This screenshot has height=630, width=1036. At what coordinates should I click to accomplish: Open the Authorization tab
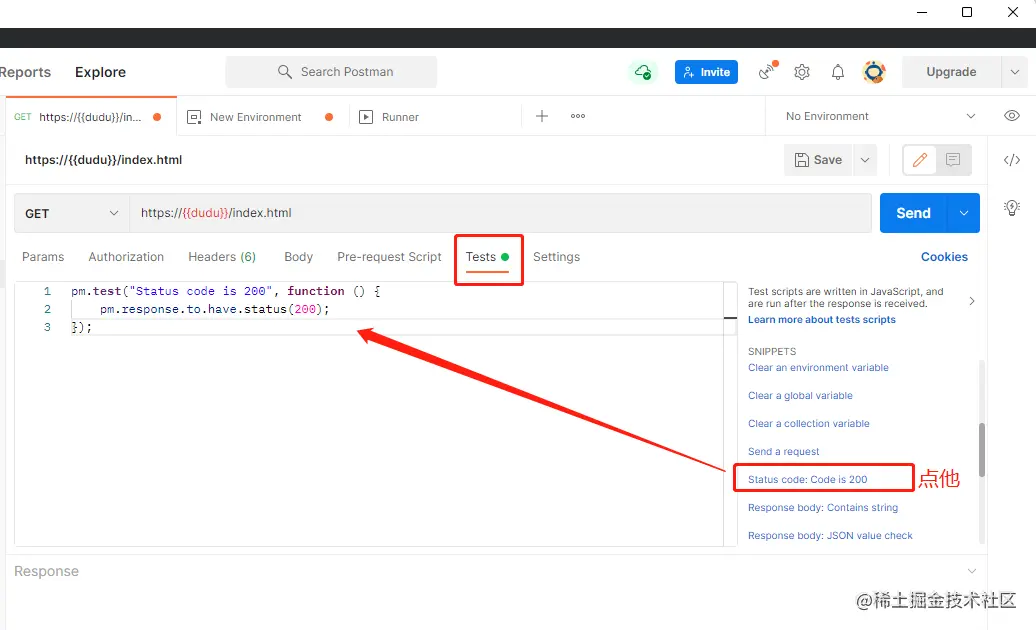point(126,257)
